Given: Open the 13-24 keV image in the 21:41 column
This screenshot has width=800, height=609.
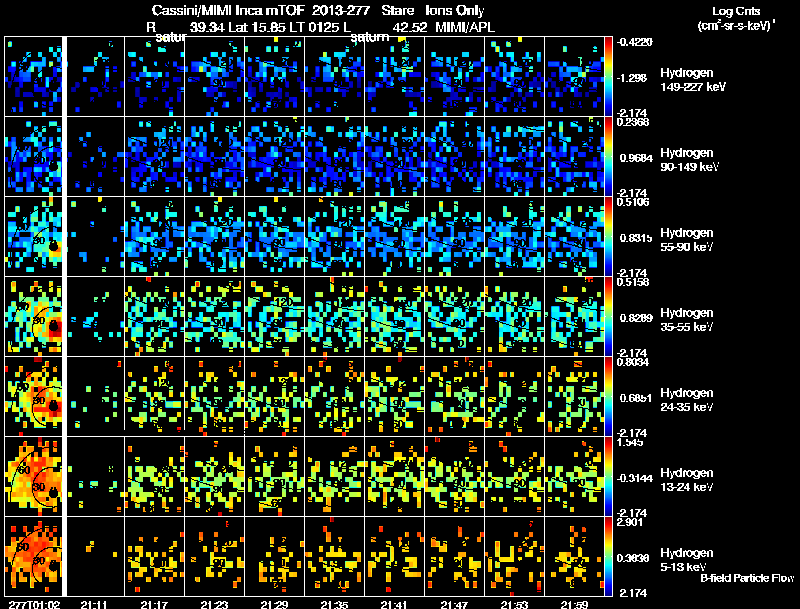Looking at the screenshot, I should tap(394, 477).
